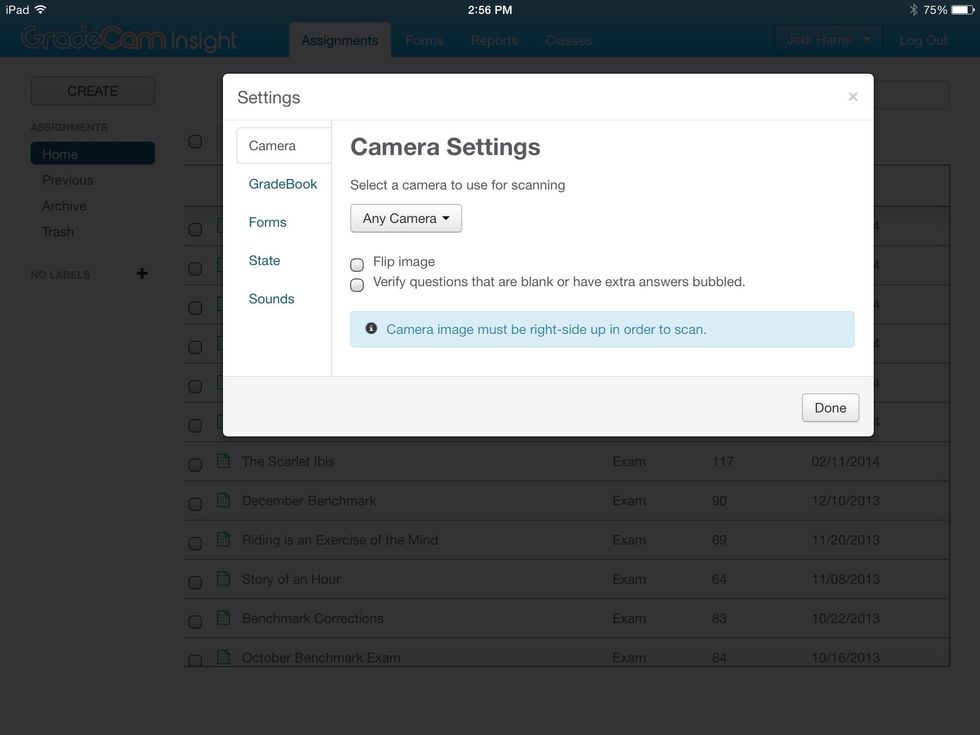Enable the Flip image checkbox
The height and width of the screenshot is (735, 980).
tap(357, 264)
